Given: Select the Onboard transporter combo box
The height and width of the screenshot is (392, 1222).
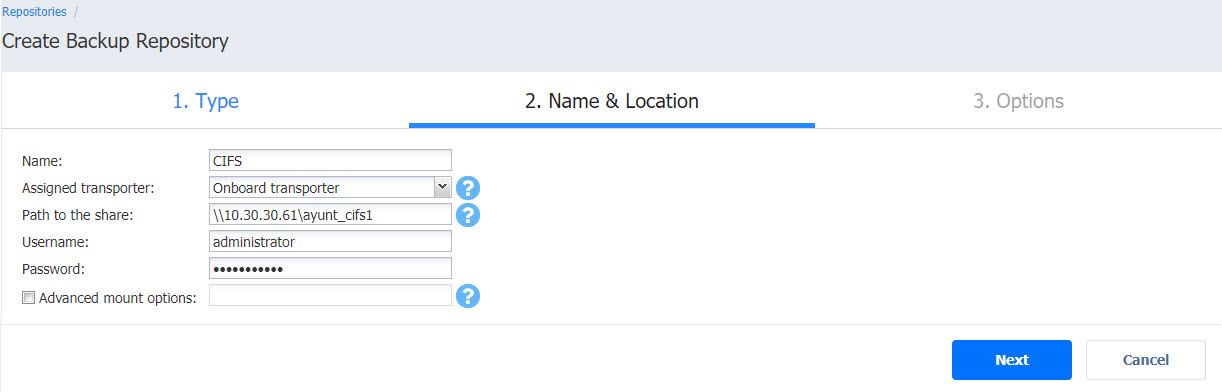Looking at the screenshot, I should [331, 187].
